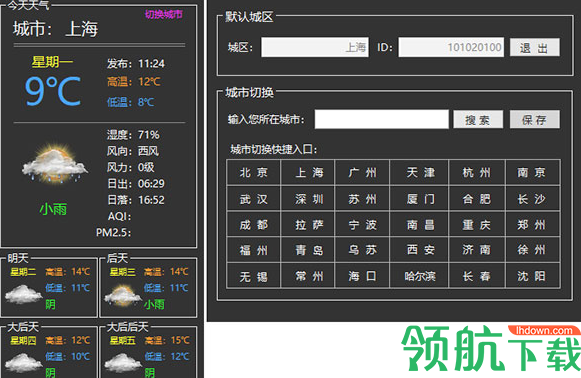581x378 pixels.
Task: Click the PM2.5: label
Action: point(113,232)
